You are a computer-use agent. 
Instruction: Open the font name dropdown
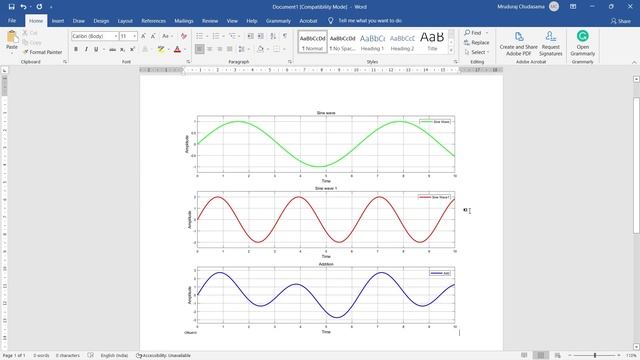pos(116,36)
